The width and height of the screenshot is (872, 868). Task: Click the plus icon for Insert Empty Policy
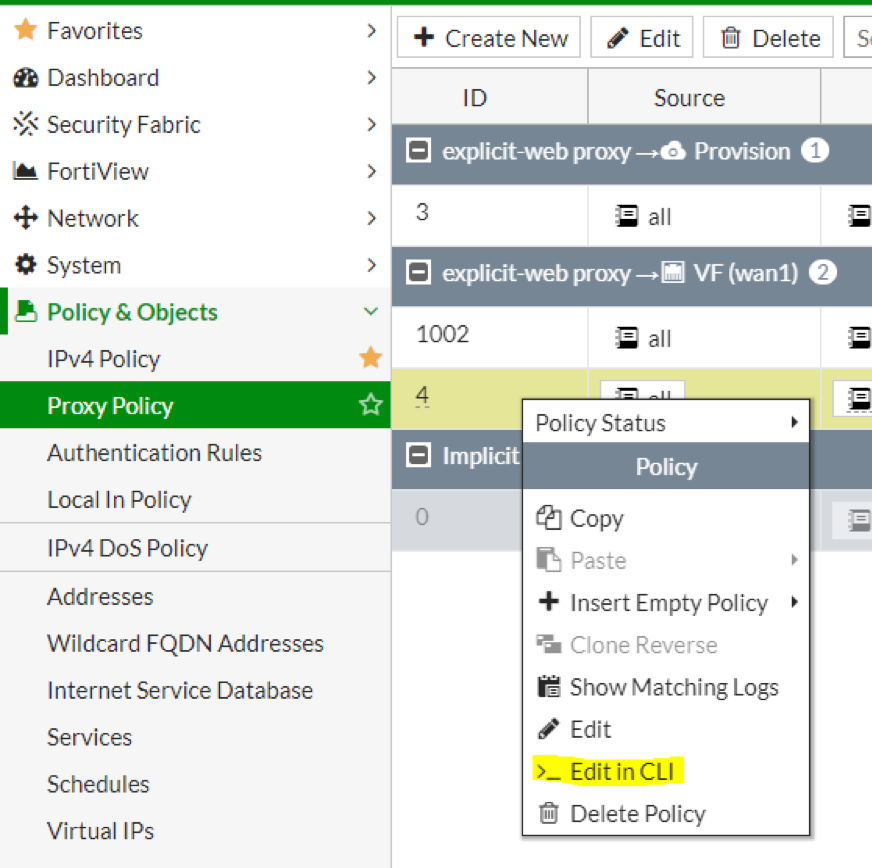(x=549, y=601)
